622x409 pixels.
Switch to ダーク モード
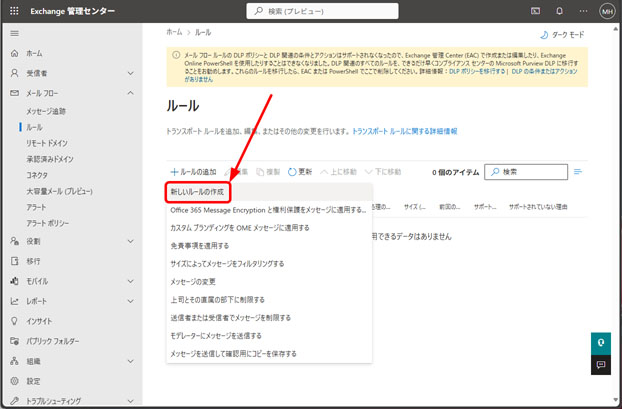point(562,35)
